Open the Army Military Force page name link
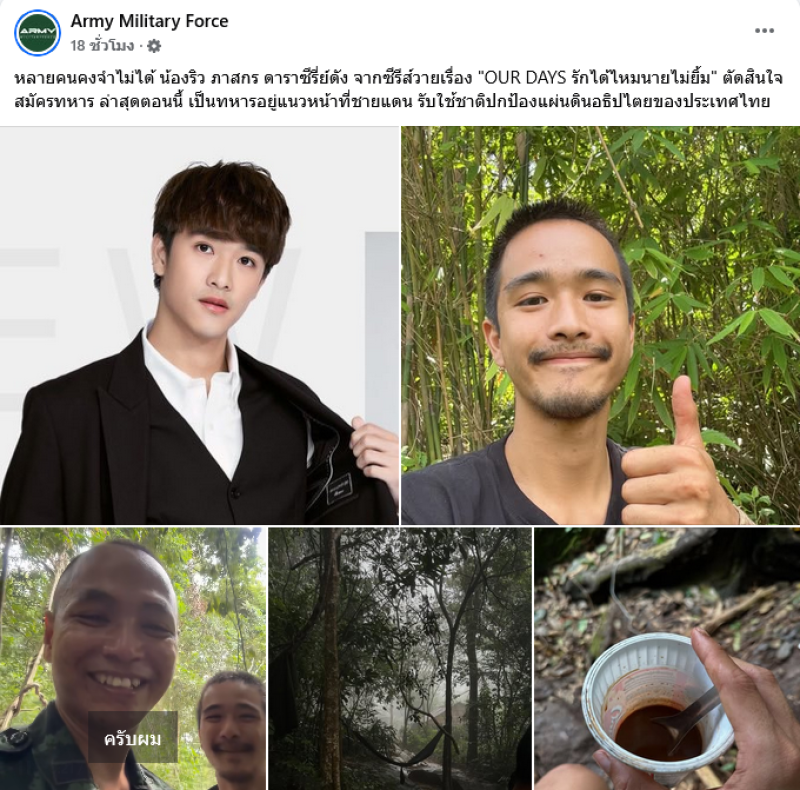Image resolution: width=800 pixels, height=790 pixels. 149,21
